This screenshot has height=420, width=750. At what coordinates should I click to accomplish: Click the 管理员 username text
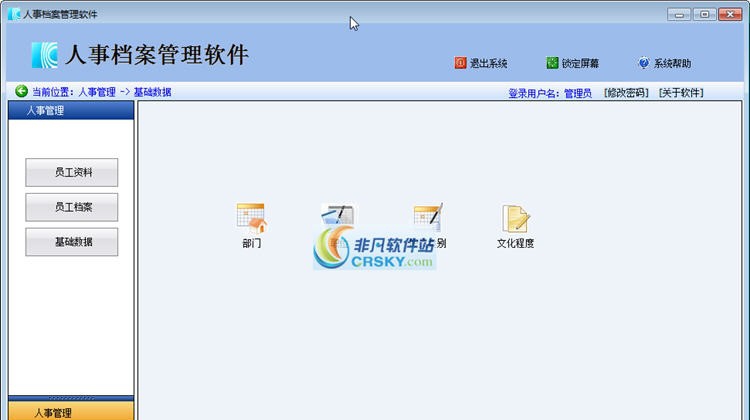coord(578,93)
